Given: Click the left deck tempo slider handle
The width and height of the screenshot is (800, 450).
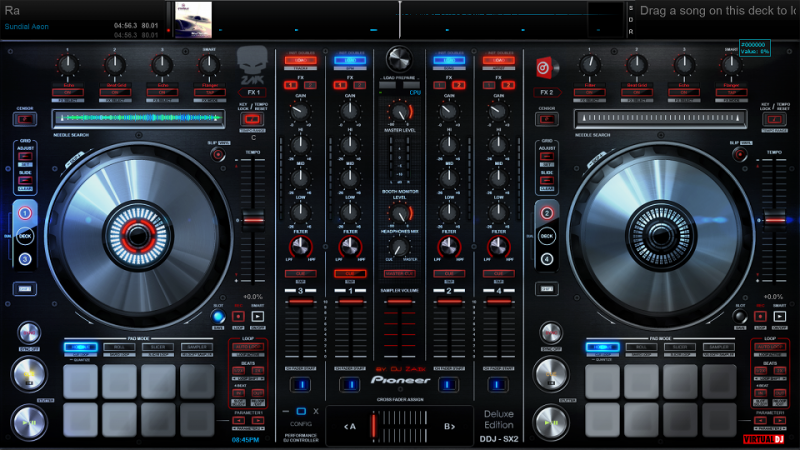Looking at the screenshot, I should (253, 220).
